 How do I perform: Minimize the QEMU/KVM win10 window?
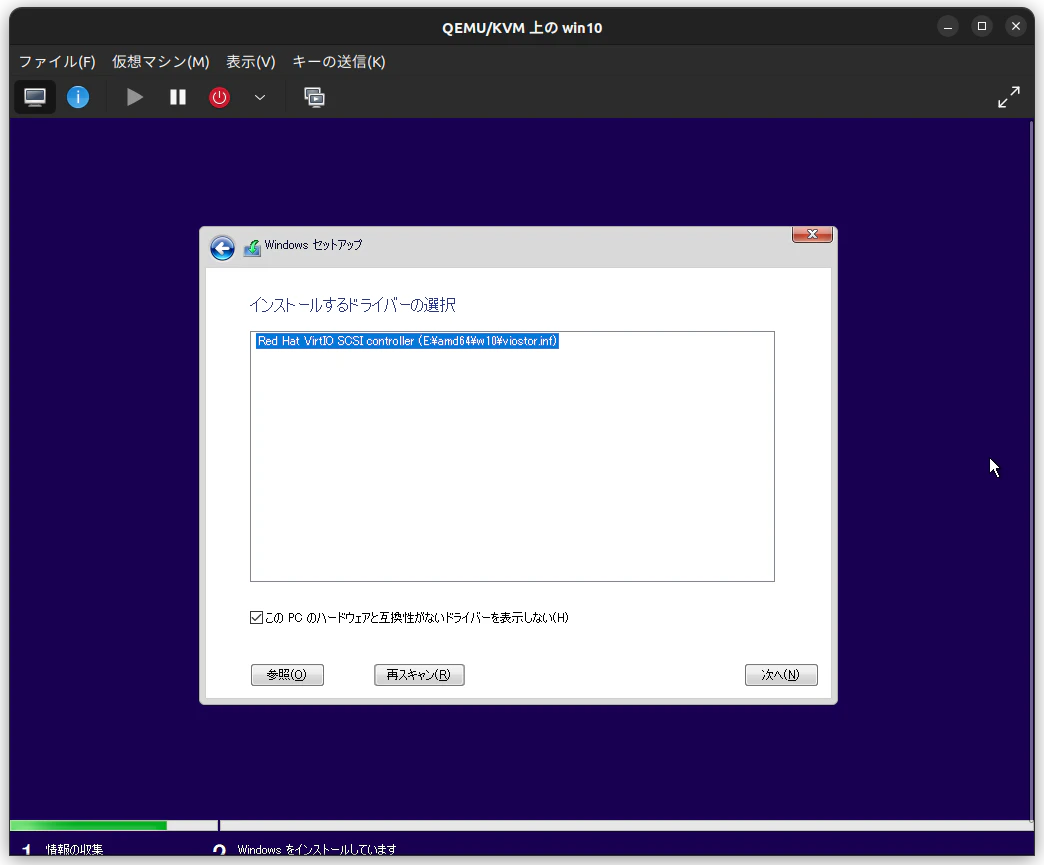(947, 27)
